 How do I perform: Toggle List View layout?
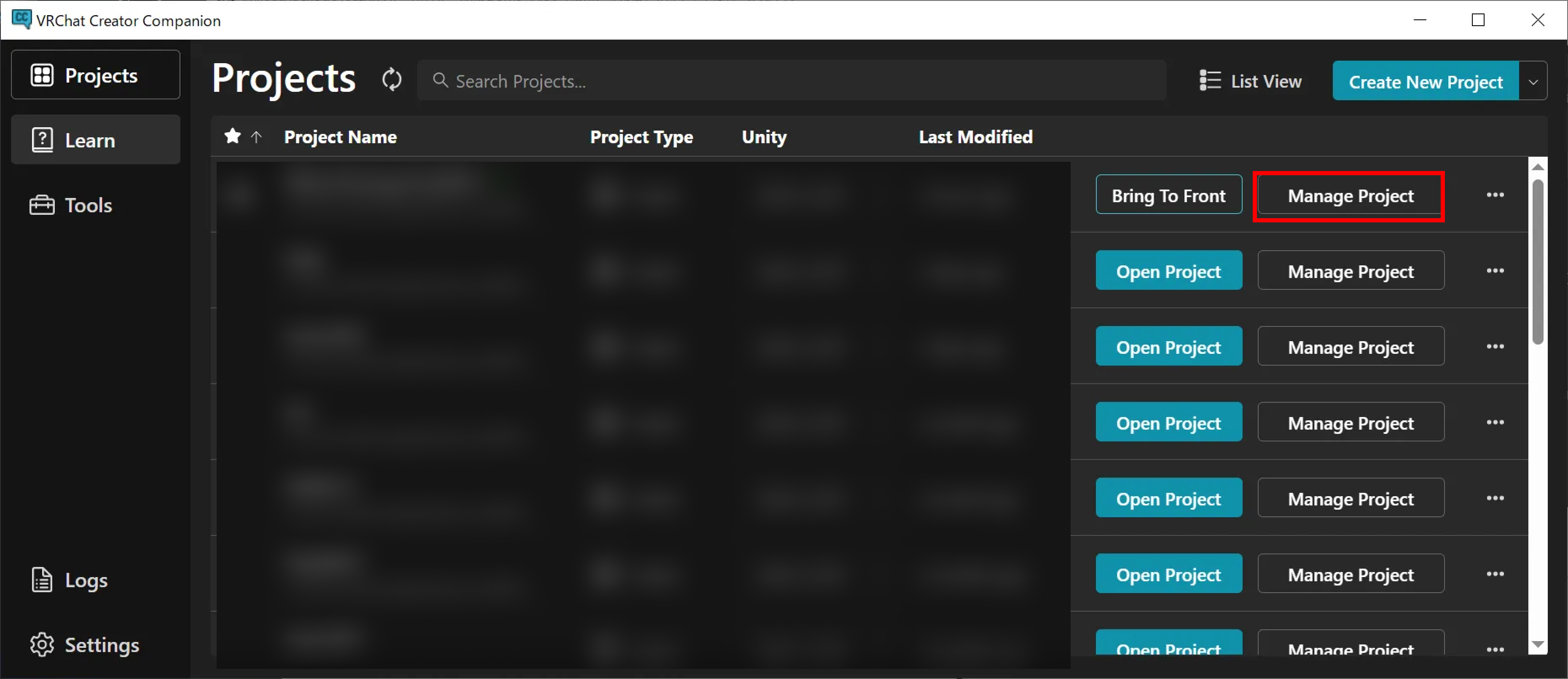[1250, 80]
